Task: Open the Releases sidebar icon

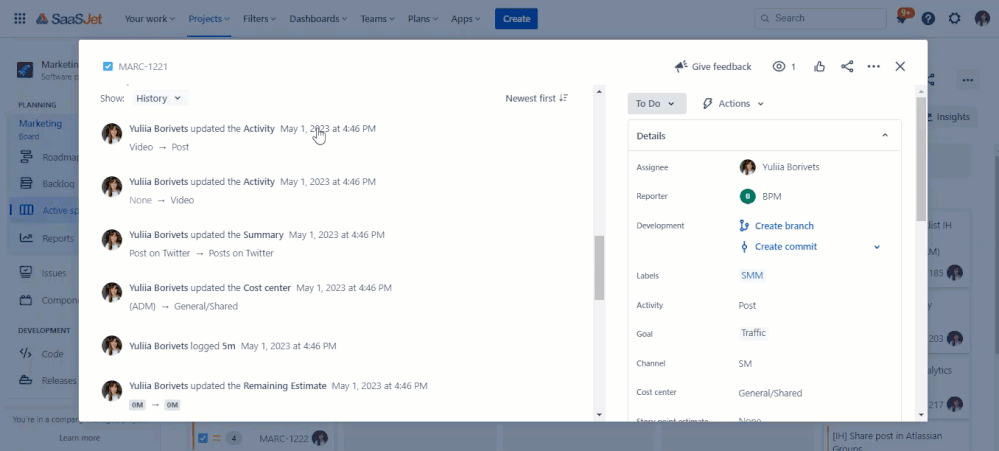Action: (x=26, y=380)
